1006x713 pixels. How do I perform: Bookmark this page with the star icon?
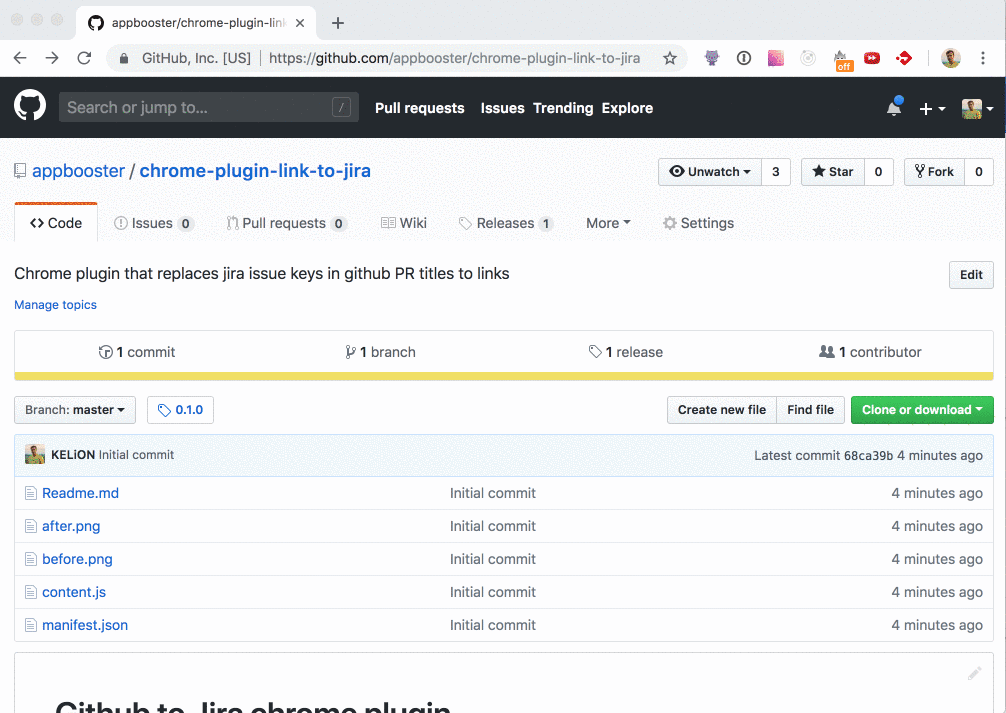tap(670, 58)
